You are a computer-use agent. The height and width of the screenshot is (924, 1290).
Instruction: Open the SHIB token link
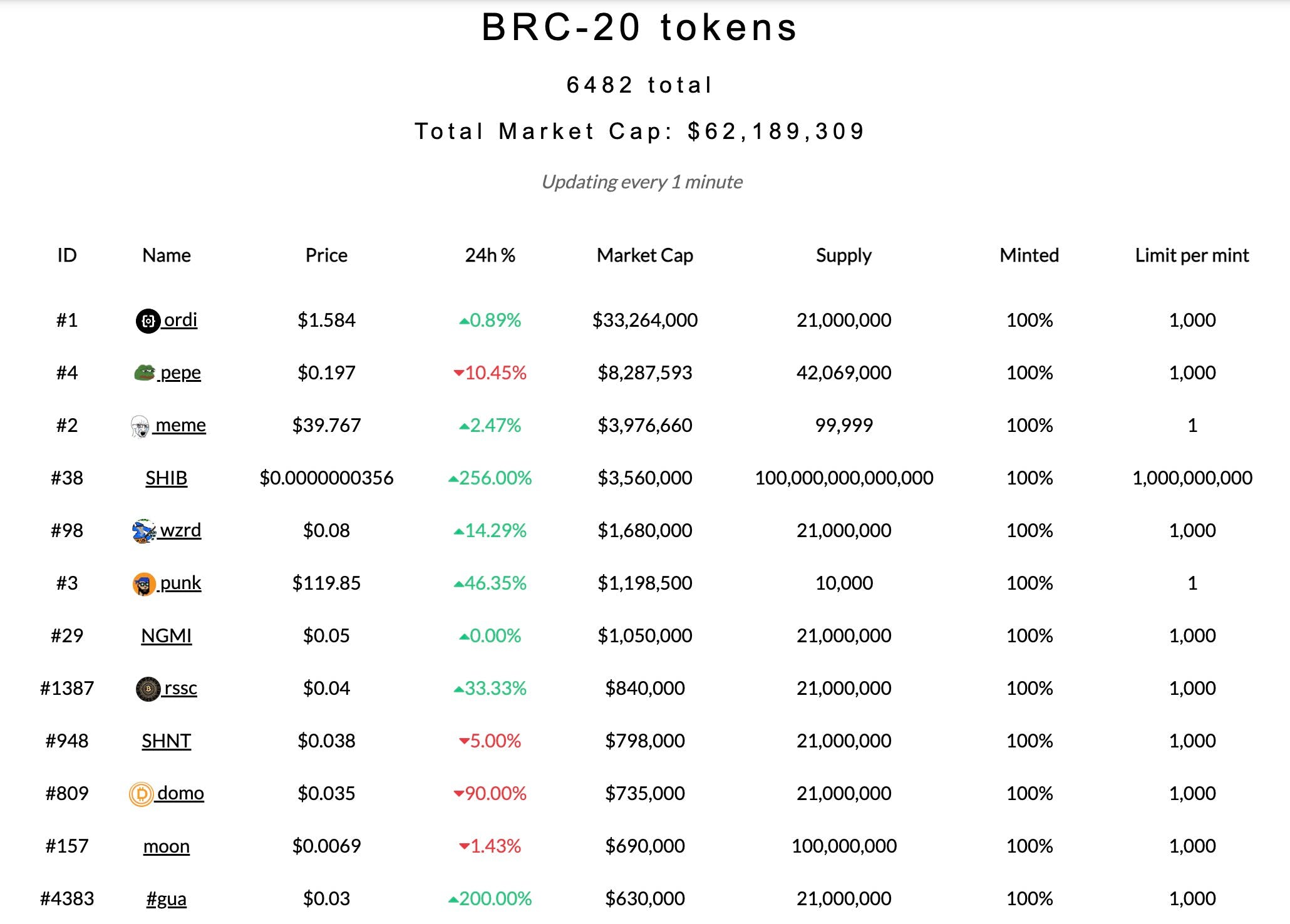tap(166, 478)
